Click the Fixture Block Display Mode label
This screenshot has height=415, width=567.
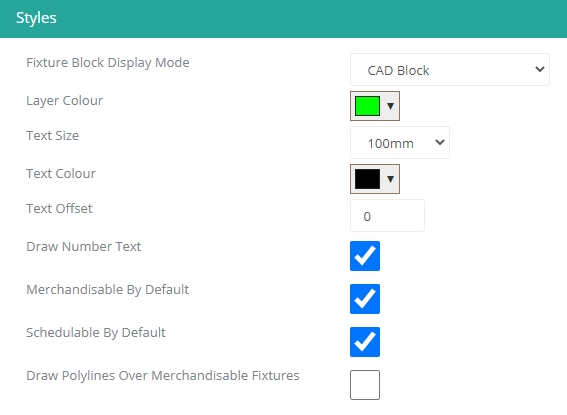[108, 63]
